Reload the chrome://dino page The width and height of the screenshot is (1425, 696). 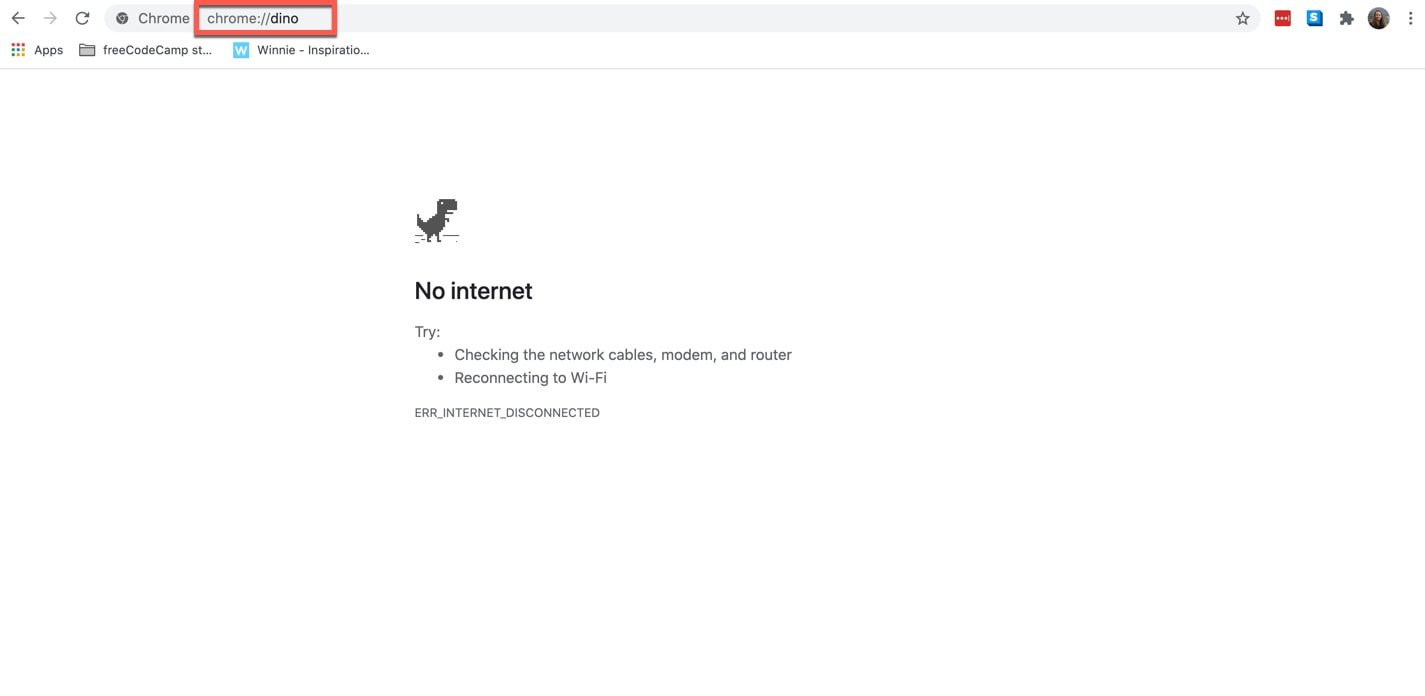(x=83, y=18)
